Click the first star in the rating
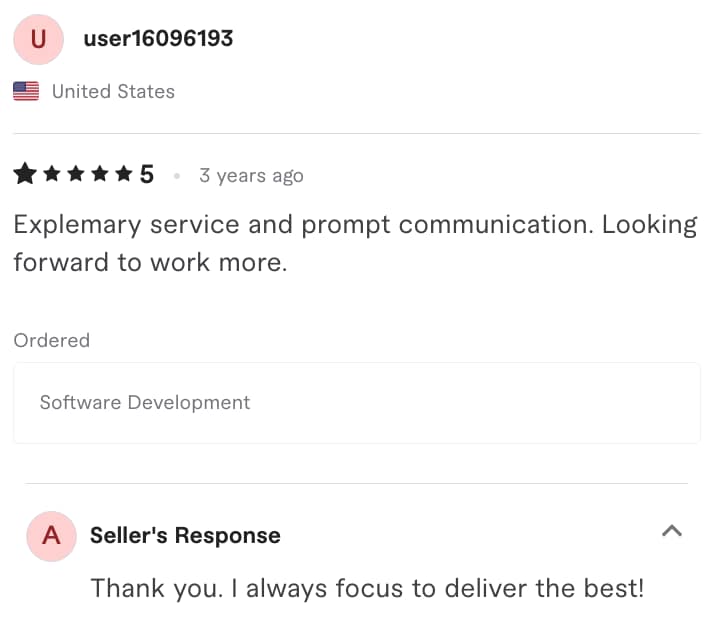The image size is (714, 622). pyautogui.click(x=24, y=175)
